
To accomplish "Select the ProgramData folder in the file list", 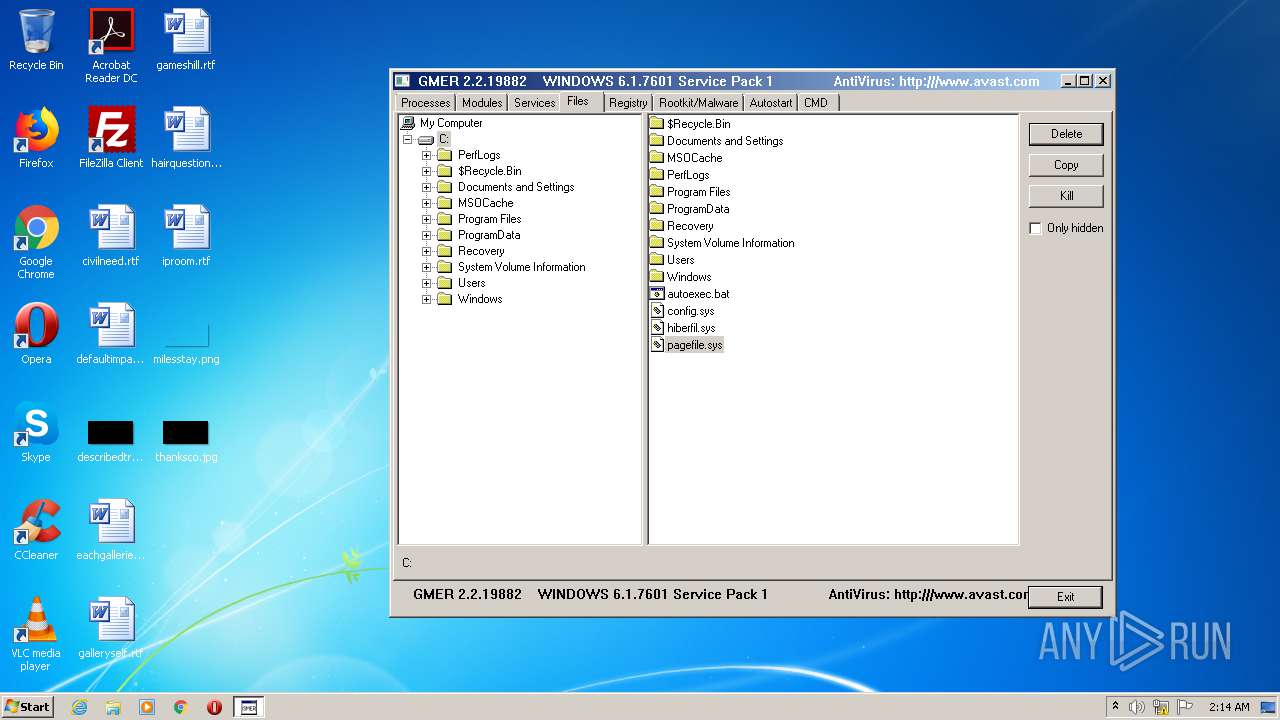I will [690, 209].
